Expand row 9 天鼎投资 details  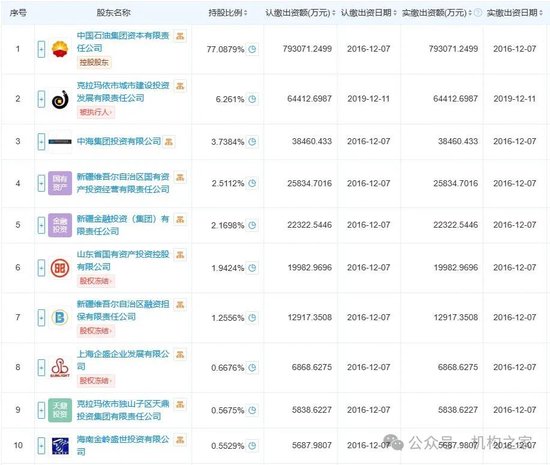coord(41,410)
